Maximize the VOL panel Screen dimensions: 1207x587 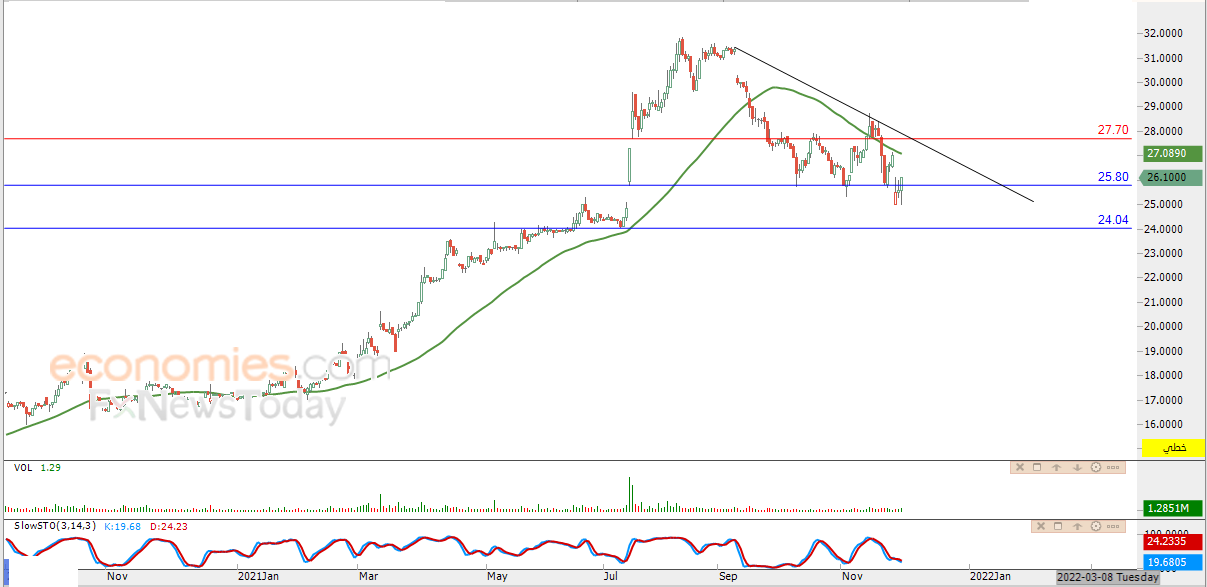coord(1037,467)
